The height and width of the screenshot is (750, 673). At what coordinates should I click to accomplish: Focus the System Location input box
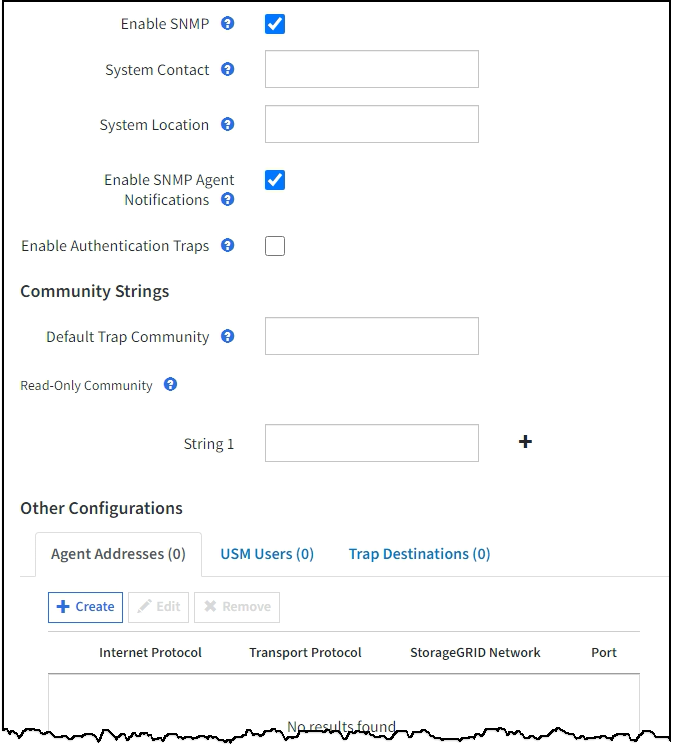(x=371, y=125)
